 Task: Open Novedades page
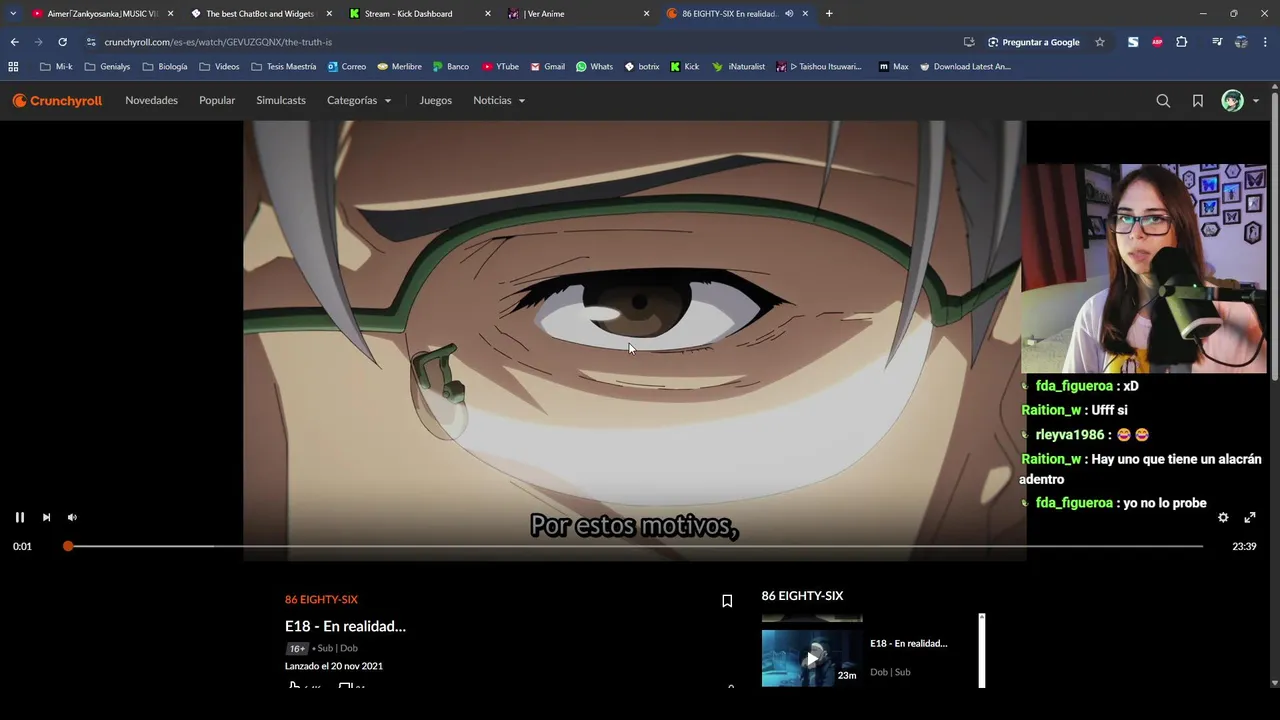151,100
